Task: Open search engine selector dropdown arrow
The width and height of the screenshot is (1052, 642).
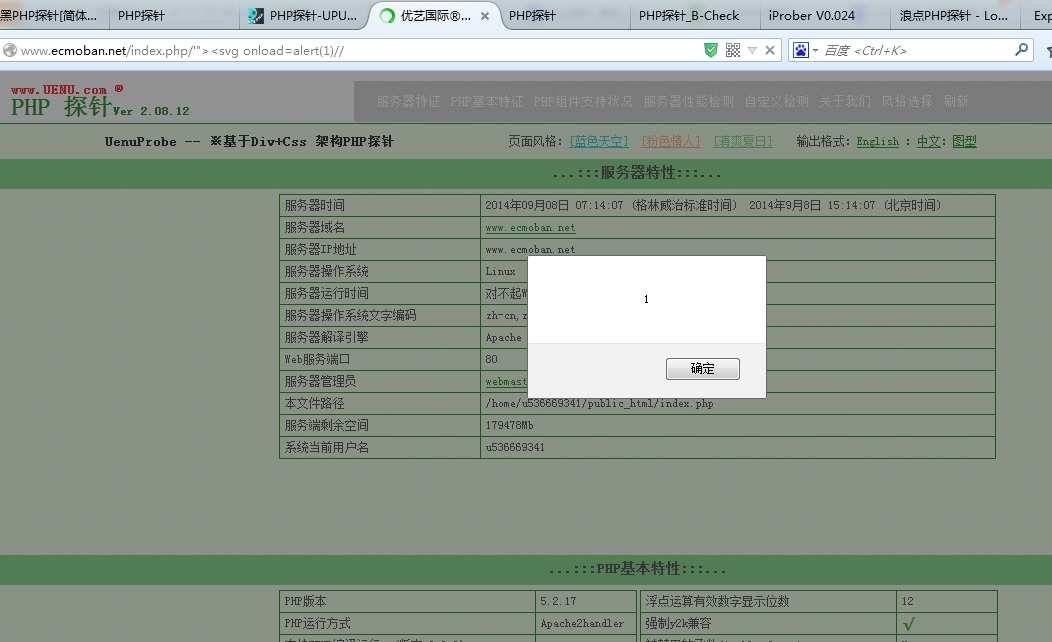Action: [x=815, y=51]
